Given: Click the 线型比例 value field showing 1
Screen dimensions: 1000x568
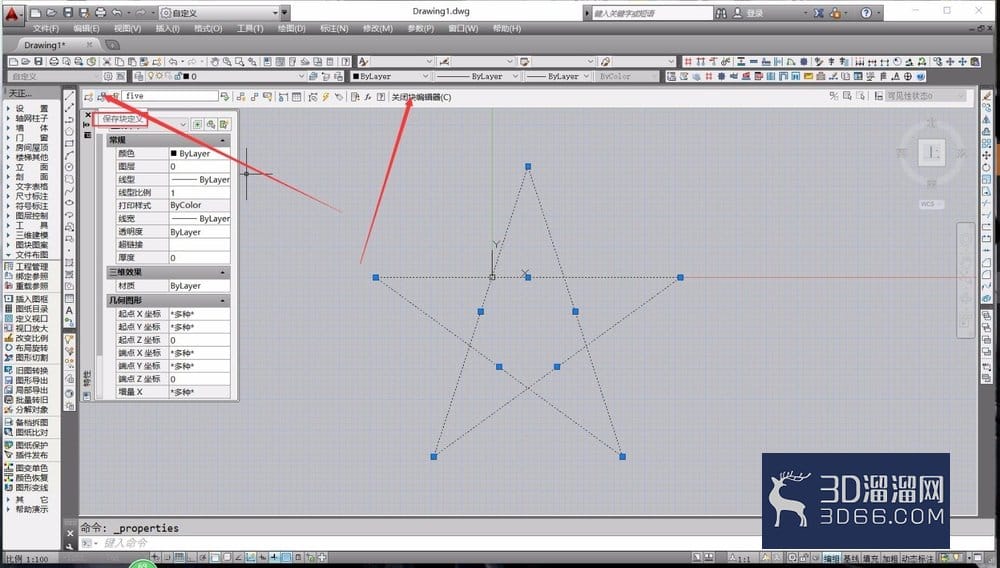Looking at the screenshot, I should pyautogui.click(x=199, y=193).
